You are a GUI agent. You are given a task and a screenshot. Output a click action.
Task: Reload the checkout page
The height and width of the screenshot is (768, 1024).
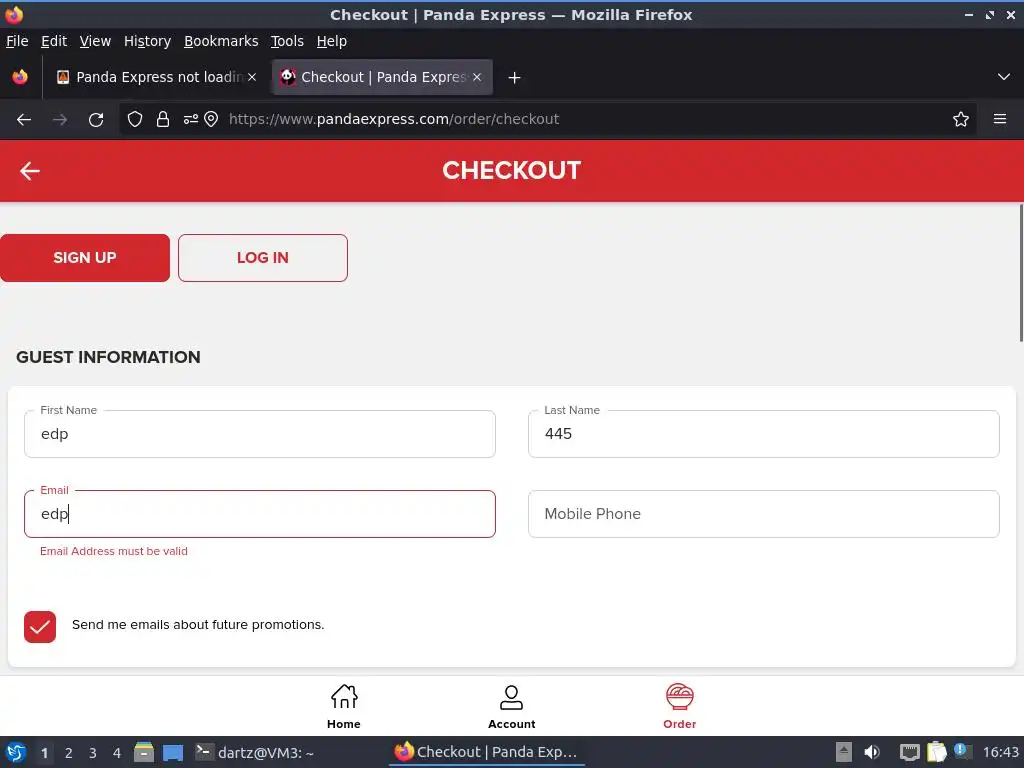click(x=96, y=120)
